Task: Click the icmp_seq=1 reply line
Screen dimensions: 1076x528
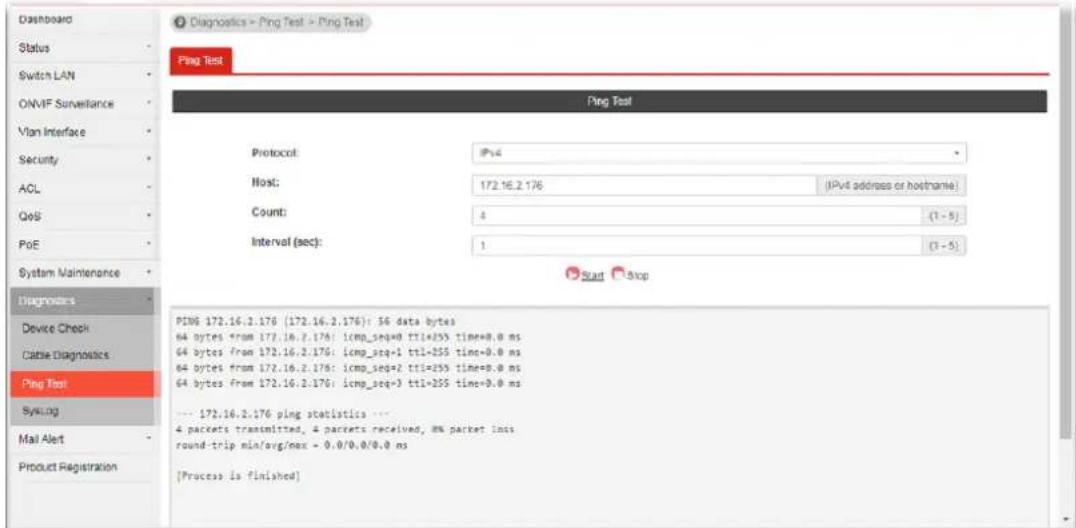Action: (349, 352)
